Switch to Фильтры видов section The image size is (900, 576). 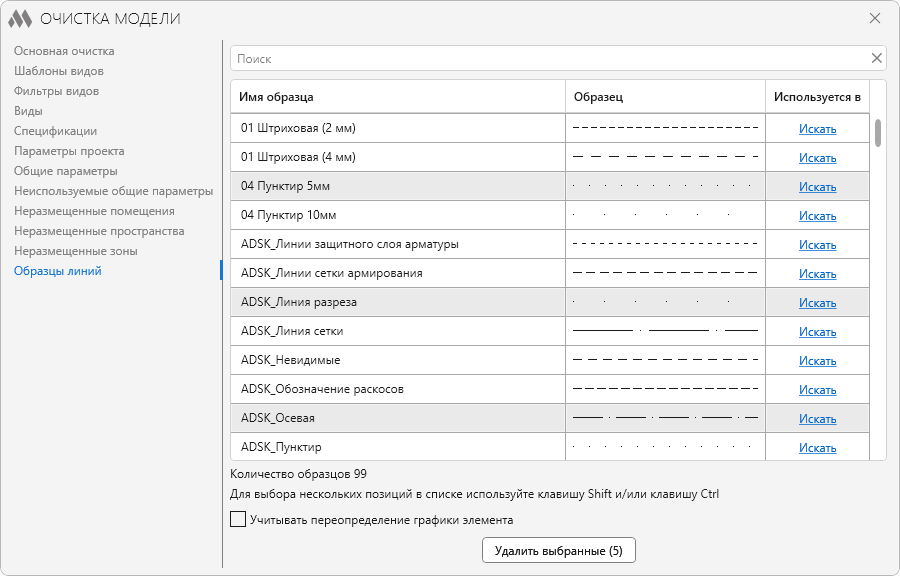coord(56,91)
